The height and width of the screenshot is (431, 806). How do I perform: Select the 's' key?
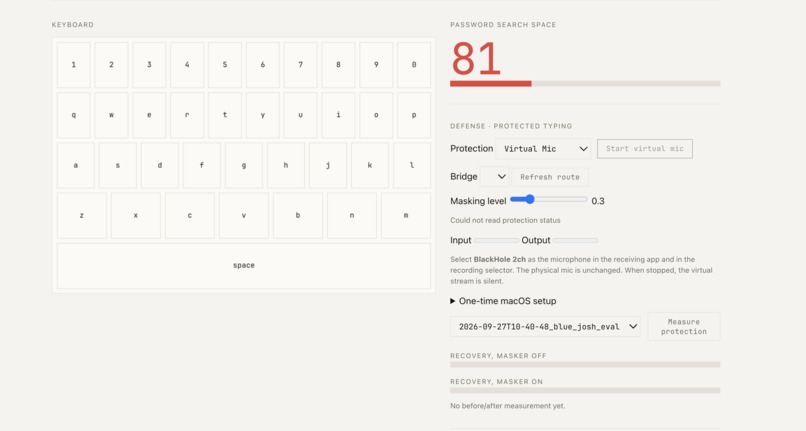pos(118,166)
